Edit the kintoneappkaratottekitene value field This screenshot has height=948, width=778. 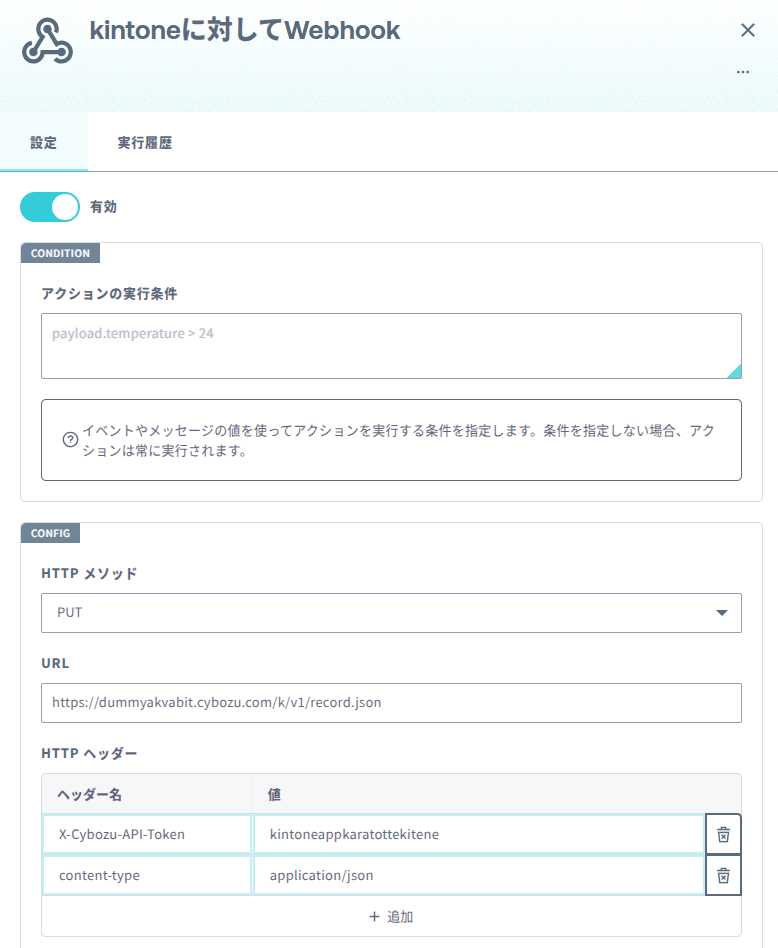pos(479,834)
